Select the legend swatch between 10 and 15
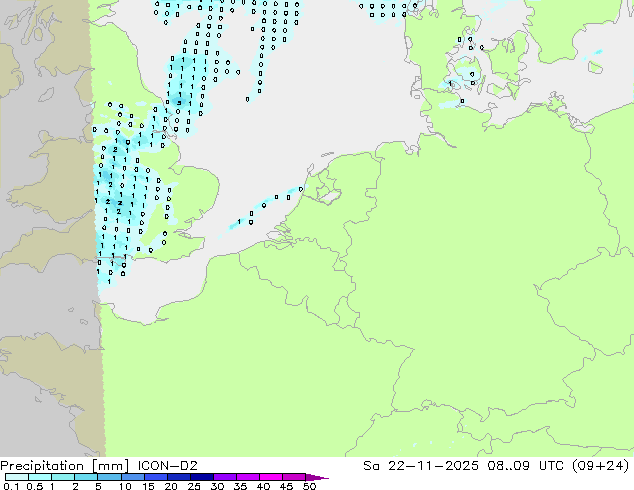 click(132, 477)
